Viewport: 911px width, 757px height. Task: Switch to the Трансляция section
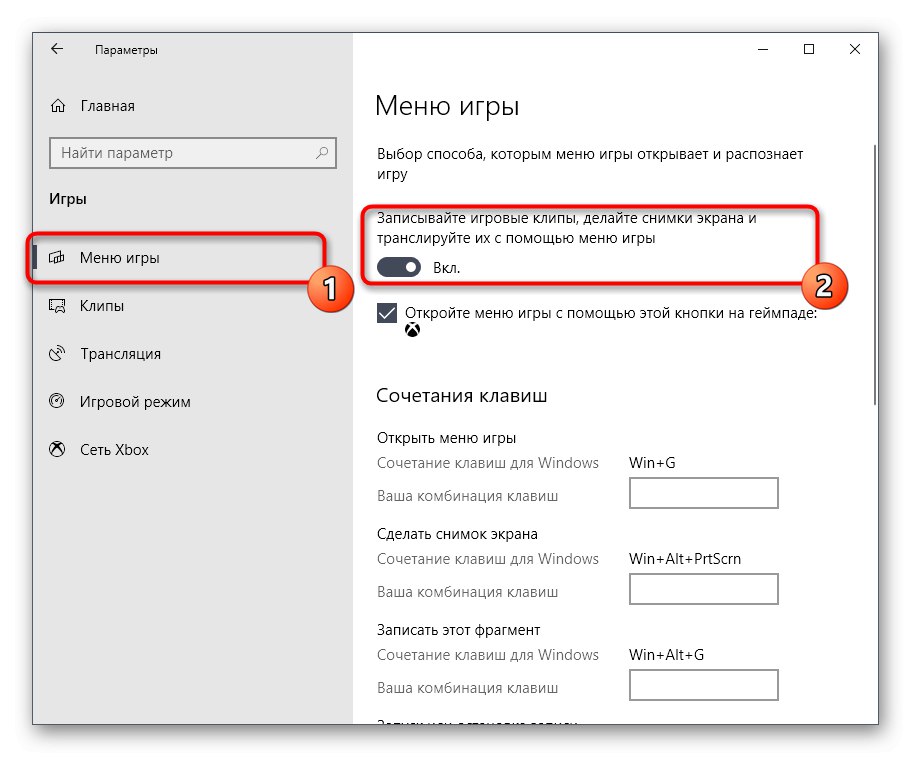coord(120,354)
